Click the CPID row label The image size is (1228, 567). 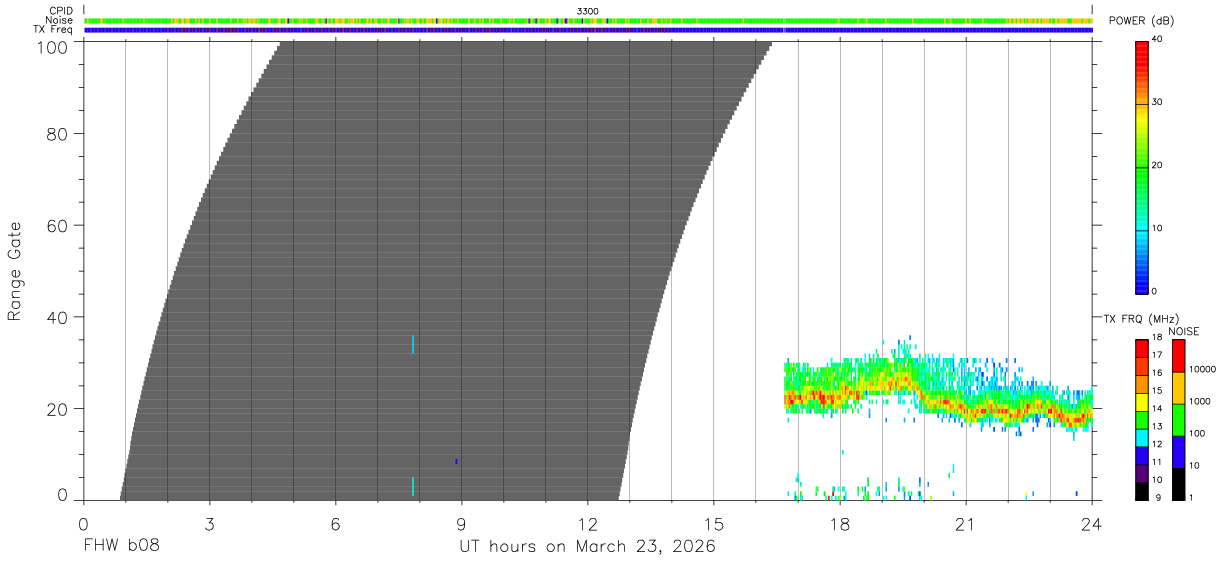(x=61, y=11)
